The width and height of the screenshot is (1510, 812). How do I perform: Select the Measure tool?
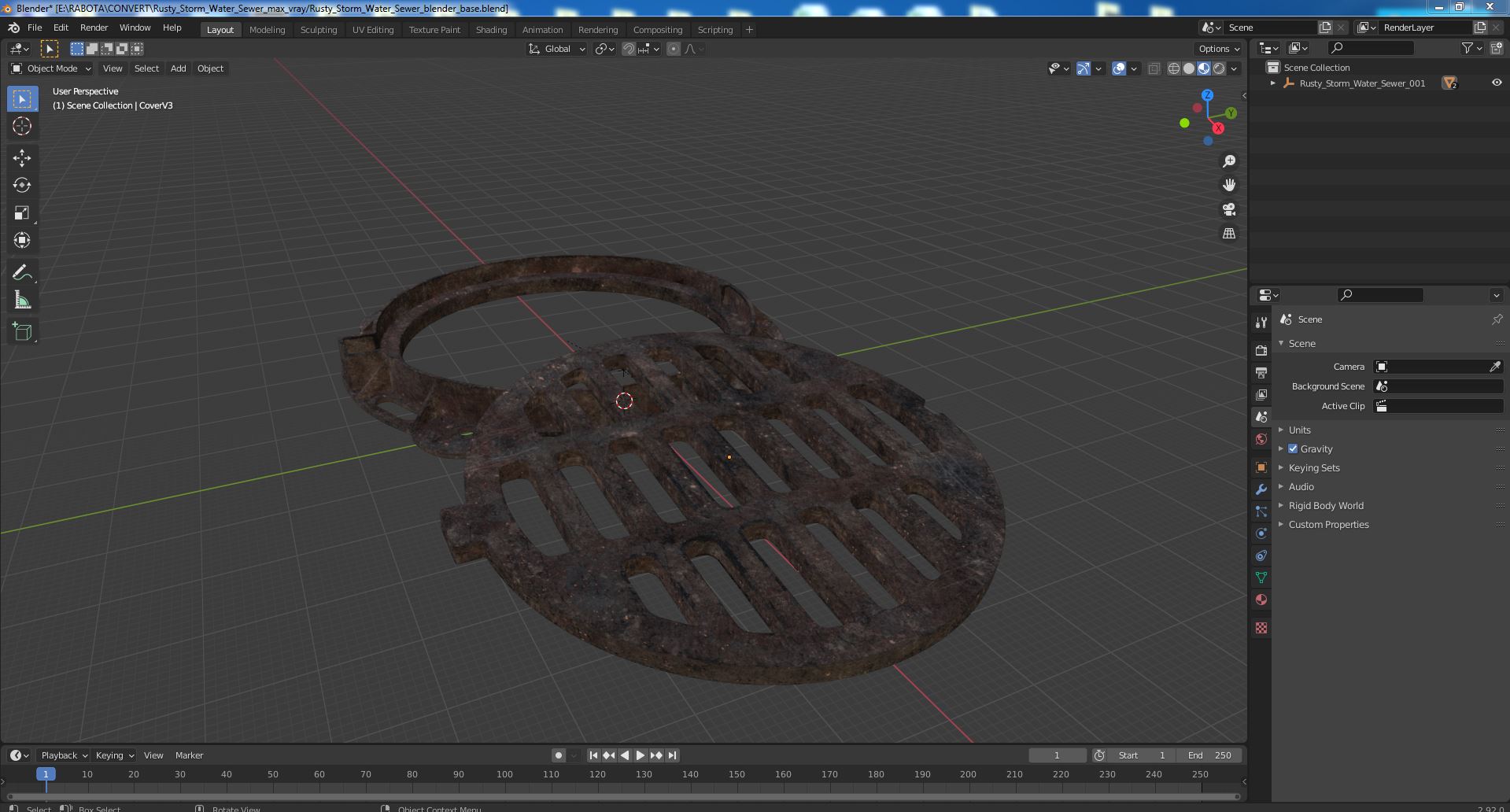22,301
